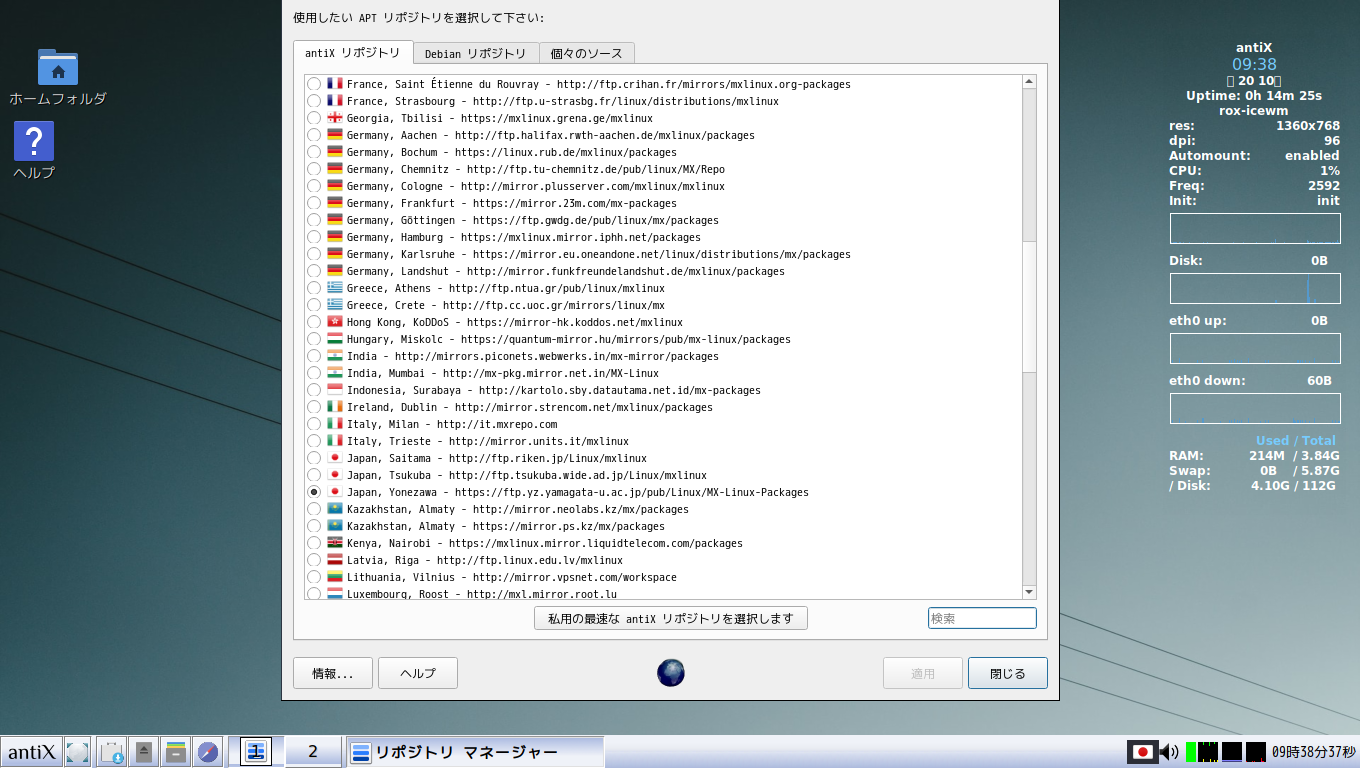Click the Irish flag in Dublin row

pyautogui.click(x=335, y=407)
